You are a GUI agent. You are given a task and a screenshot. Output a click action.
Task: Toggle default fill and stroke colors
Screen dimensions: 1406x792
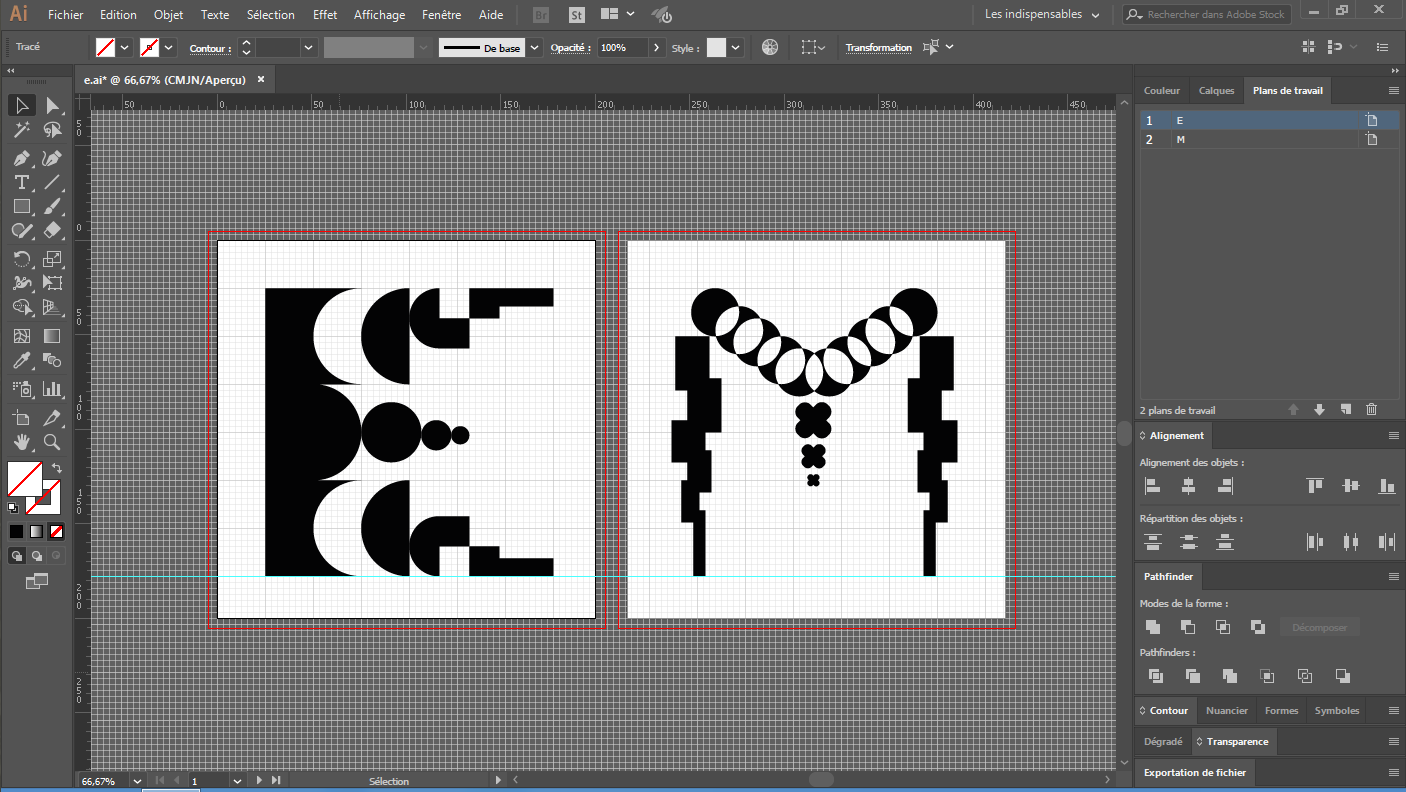[x=13, y=508]
